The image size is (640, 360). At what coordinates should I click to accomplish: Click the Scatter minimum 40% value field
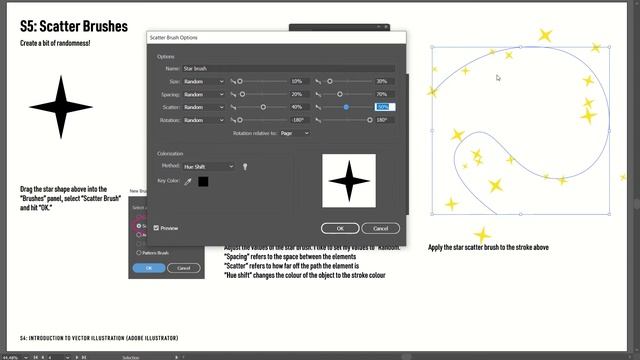tap(300, 107)
